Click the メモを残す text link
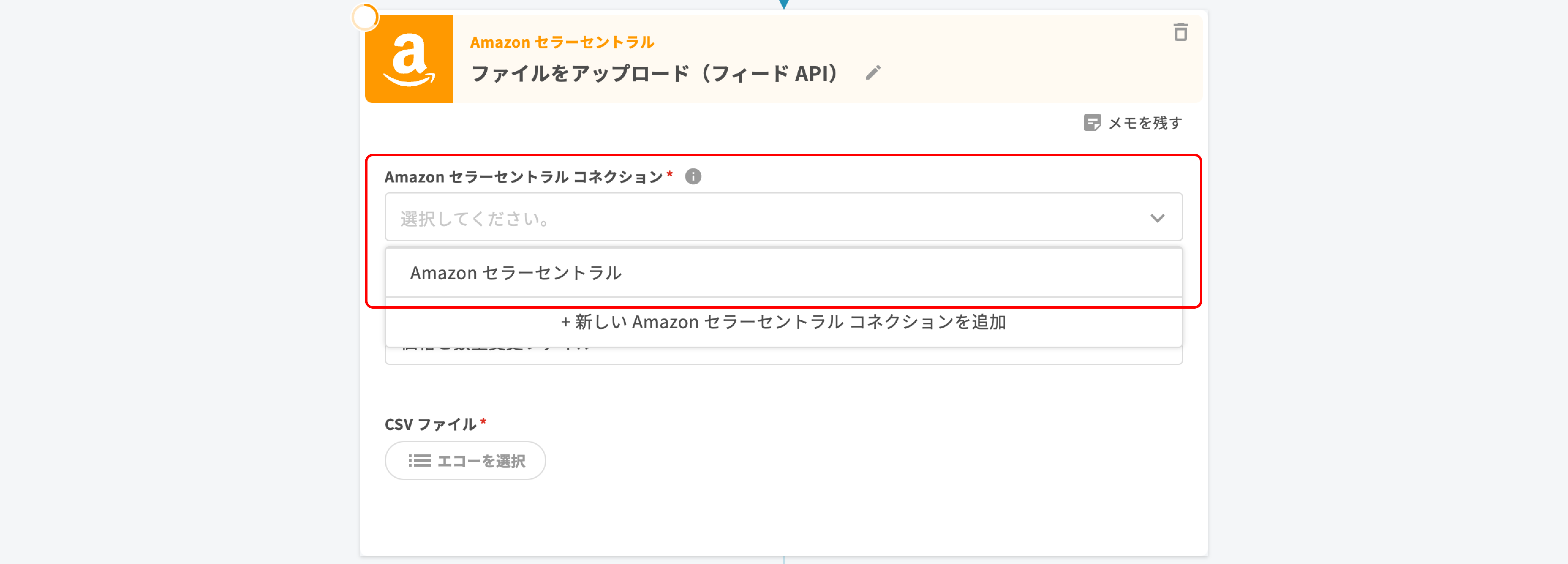Screen dimensions: 1568x564 [1145, 123]
